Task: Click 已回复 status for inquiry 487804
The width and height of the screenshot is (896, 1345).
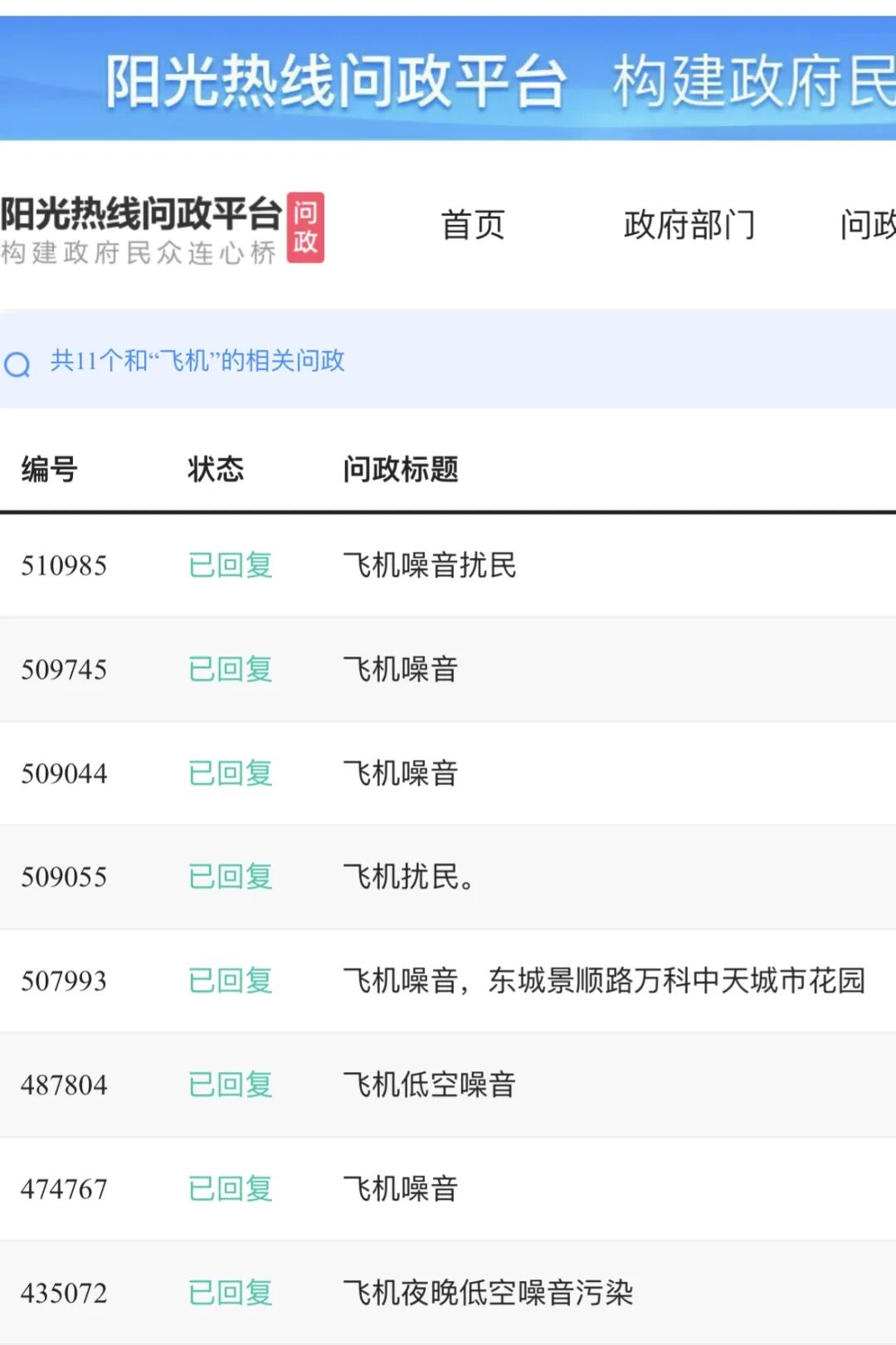Action: [231, 1084]
